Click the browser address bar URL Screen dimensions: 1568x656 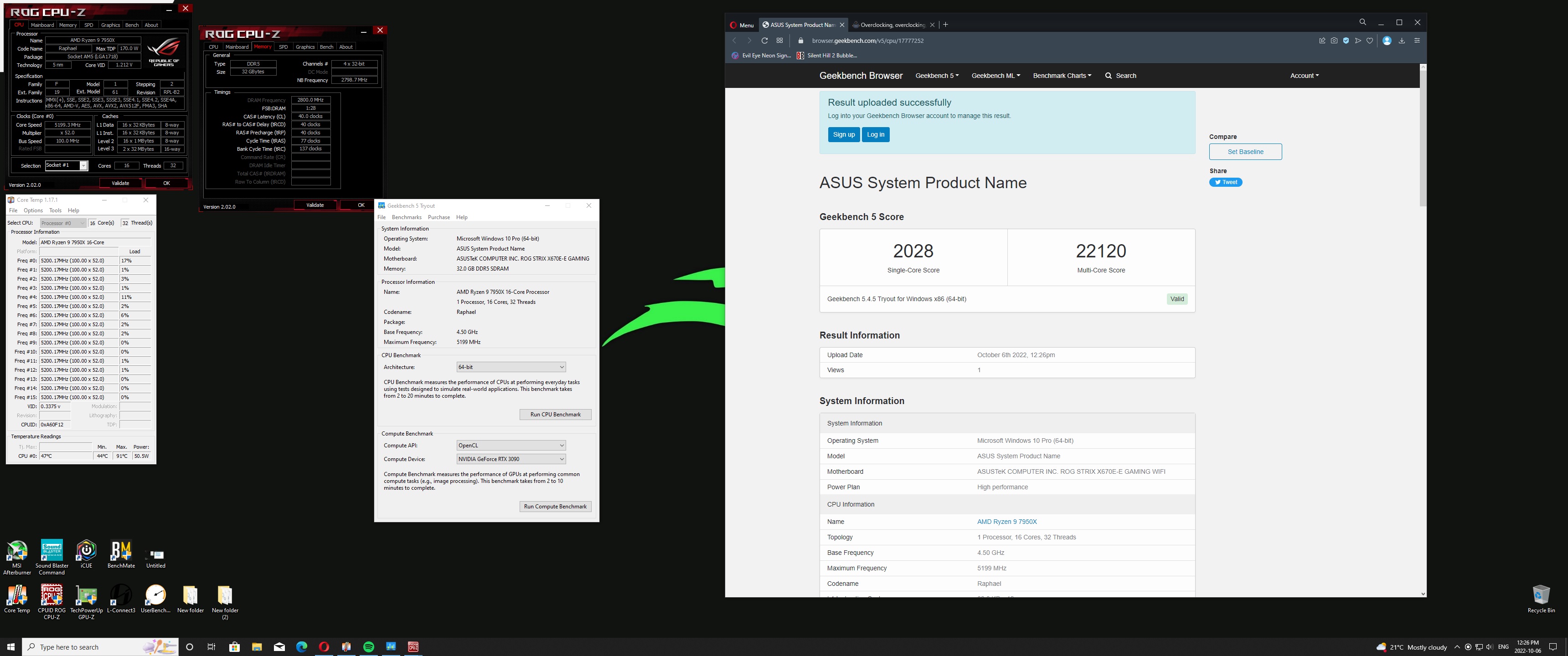867,41
